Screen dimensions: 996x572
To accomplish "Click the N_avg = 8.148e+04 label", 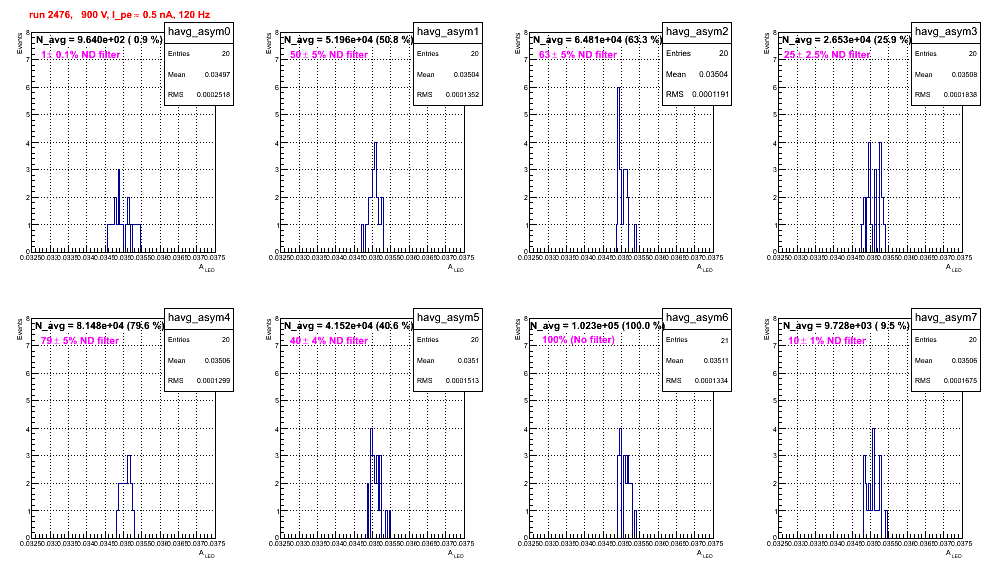I will click(x=98, y=325).
